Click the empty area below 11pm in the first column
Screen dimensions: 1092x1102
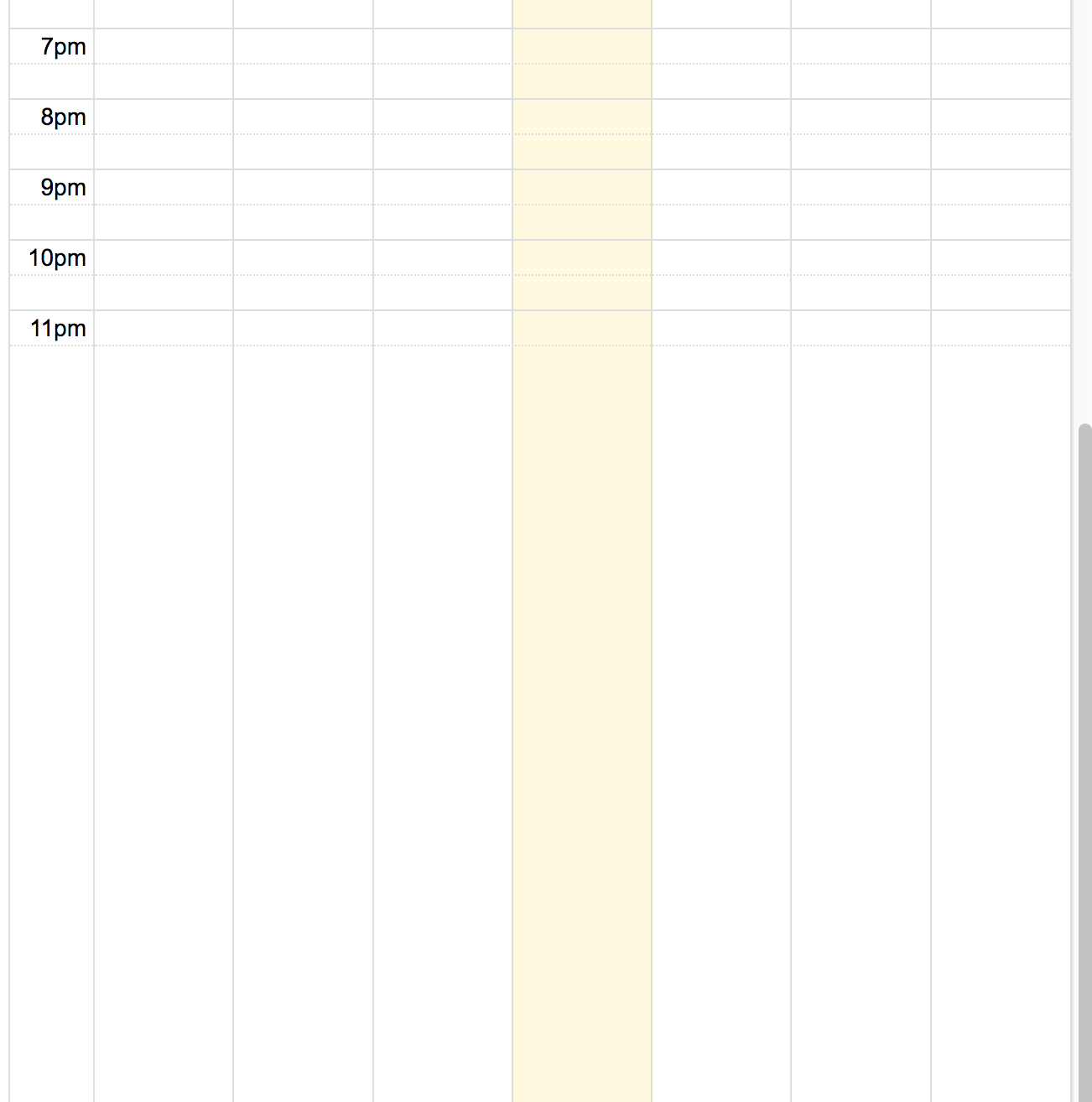[x=163, y=587]
